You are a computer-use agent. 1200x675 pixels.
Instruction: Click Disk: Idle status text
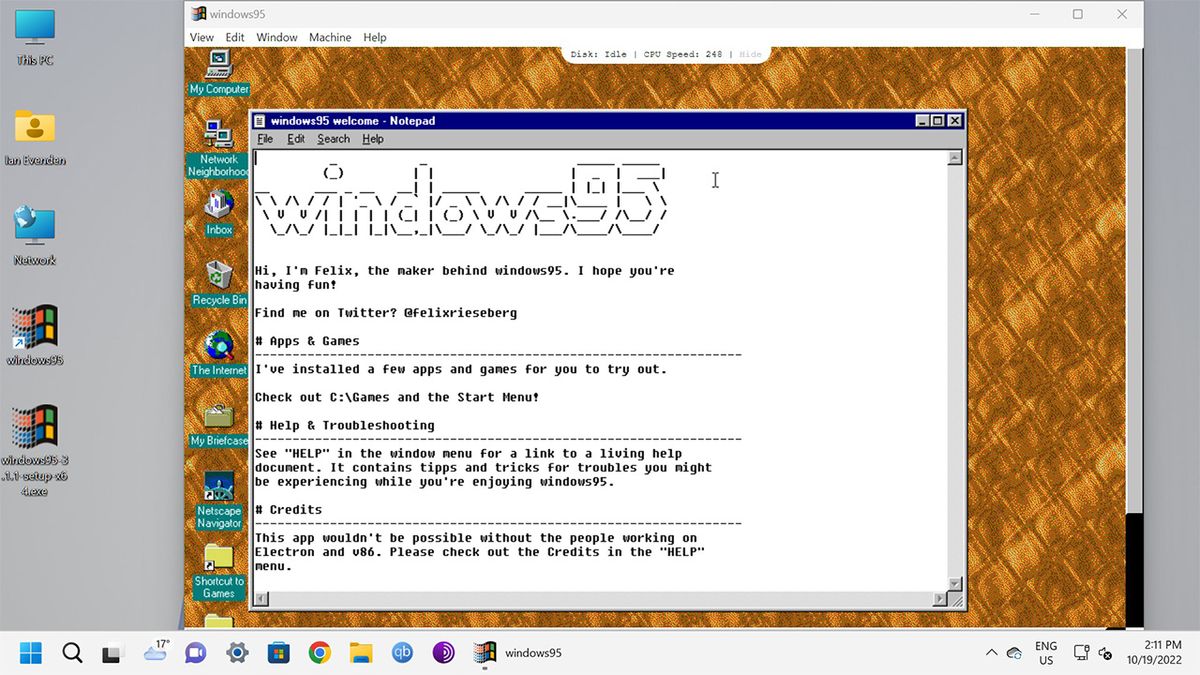click(x=599, y=54)
